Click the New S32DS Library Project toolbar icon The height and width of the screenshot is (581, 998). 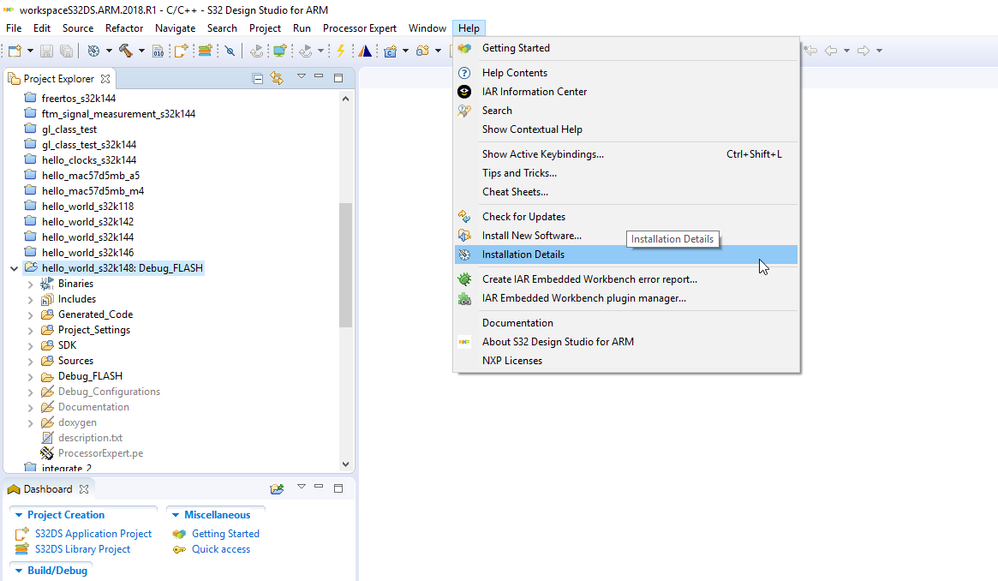click(x=205, y=51)
